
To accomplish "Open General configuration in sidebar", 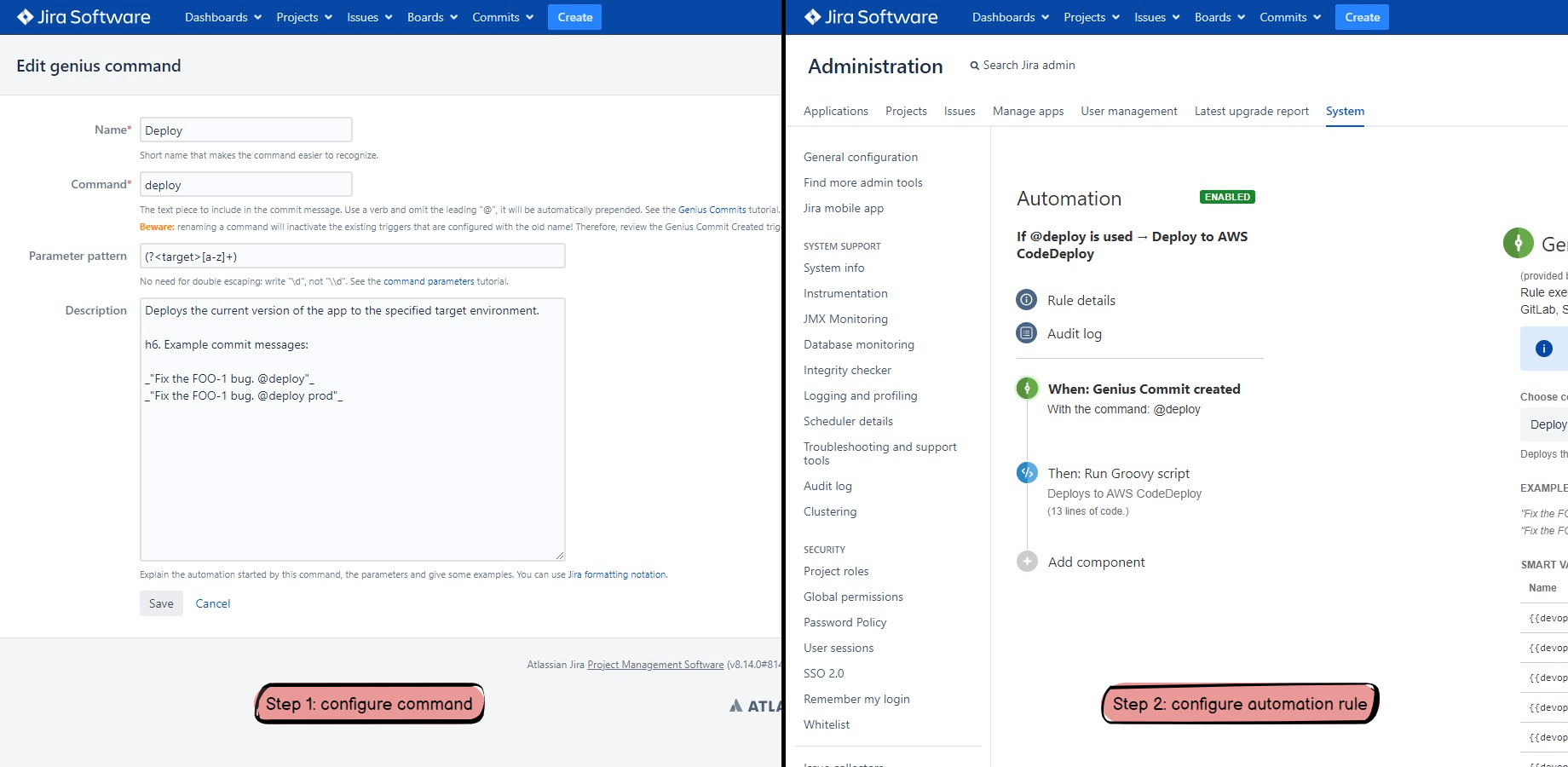I will [861, 157].
